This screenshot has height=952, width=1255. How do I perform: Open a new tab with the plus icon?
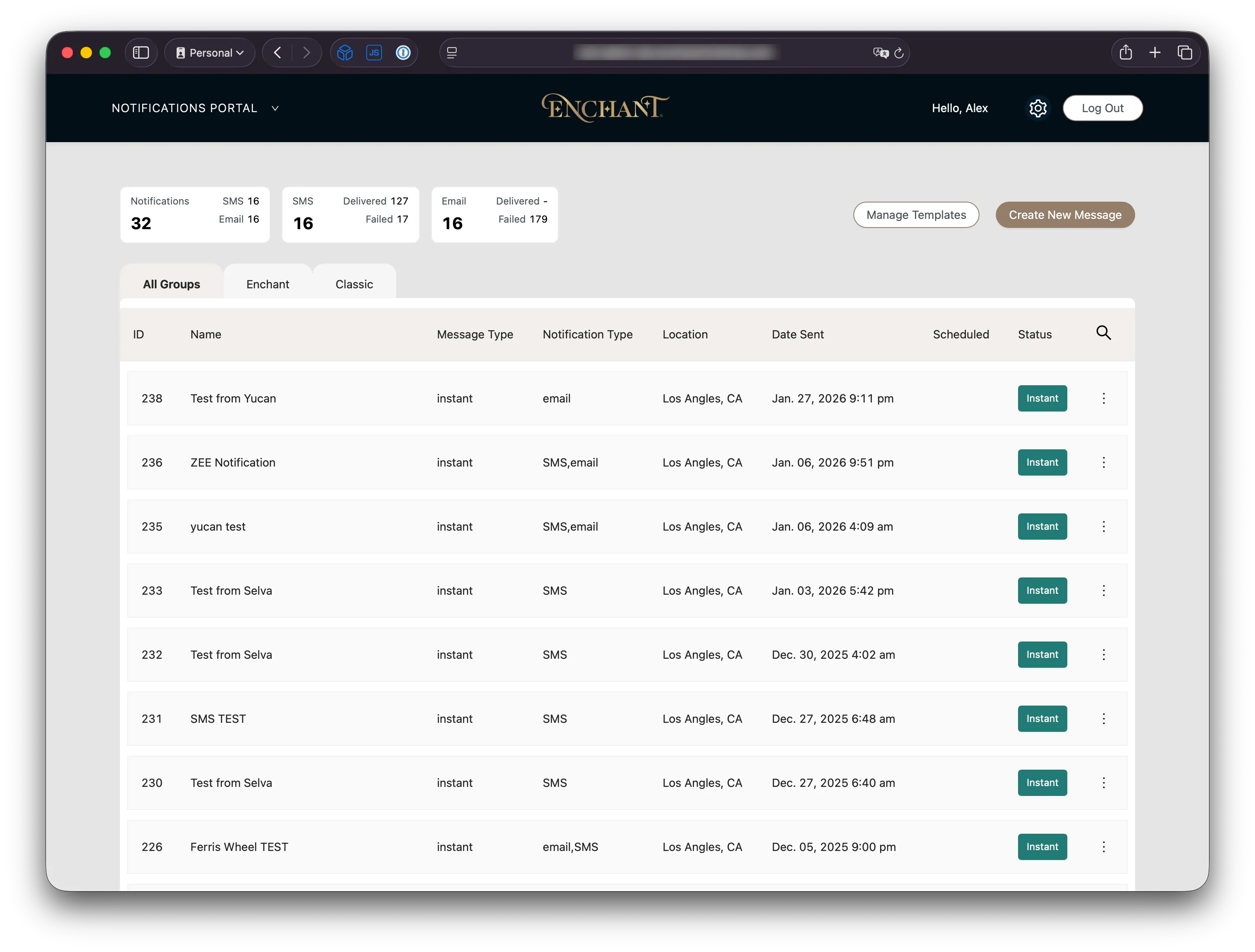(1154, 53)
